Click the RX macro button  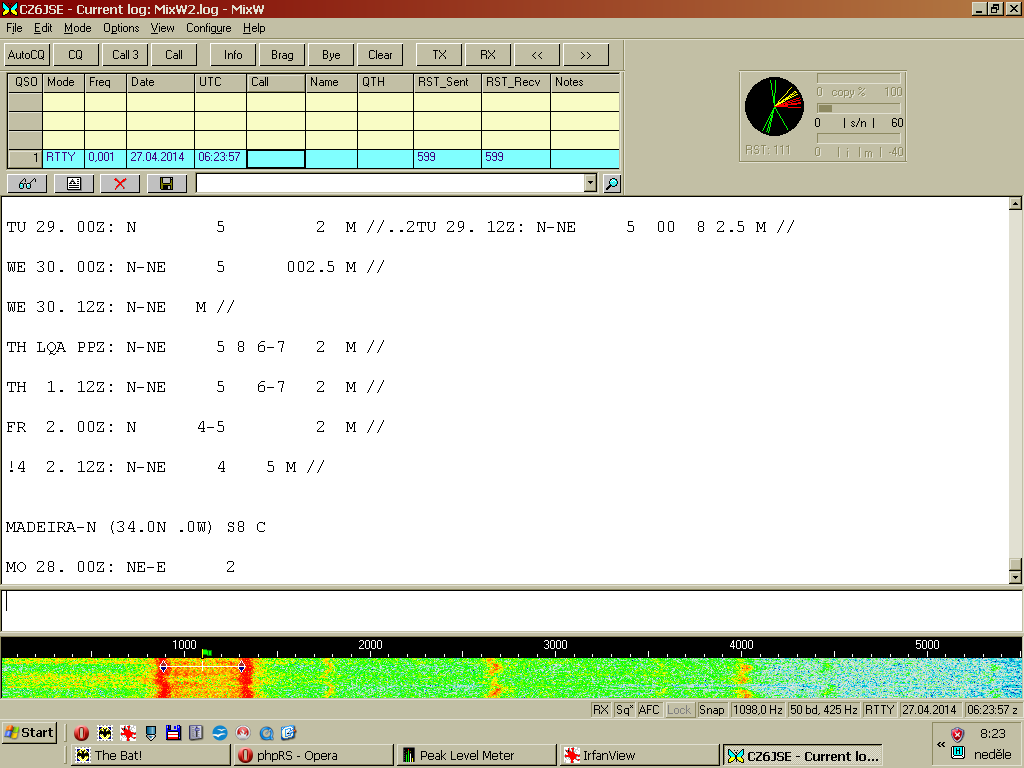click(x=488, y=55)
